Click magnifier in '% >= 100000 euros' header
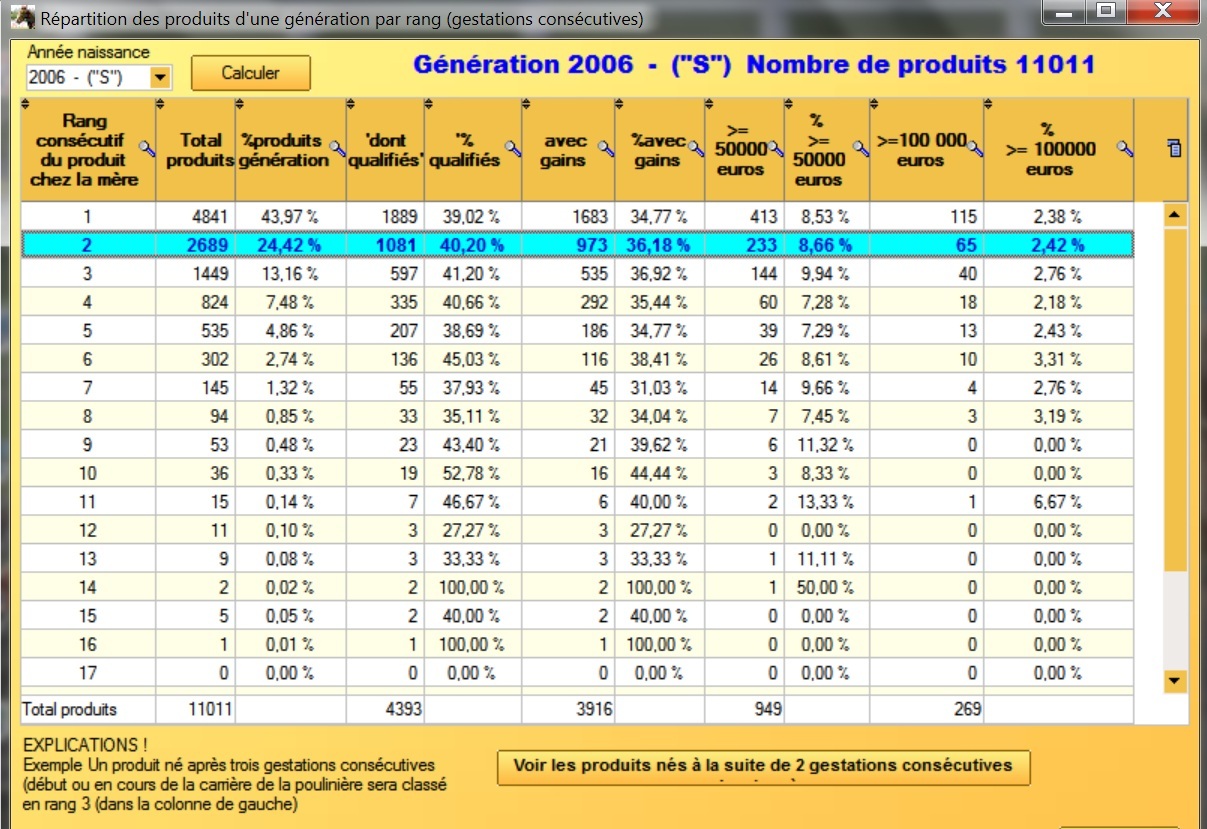This screenshot has width=1207, height=829. 1125,149
